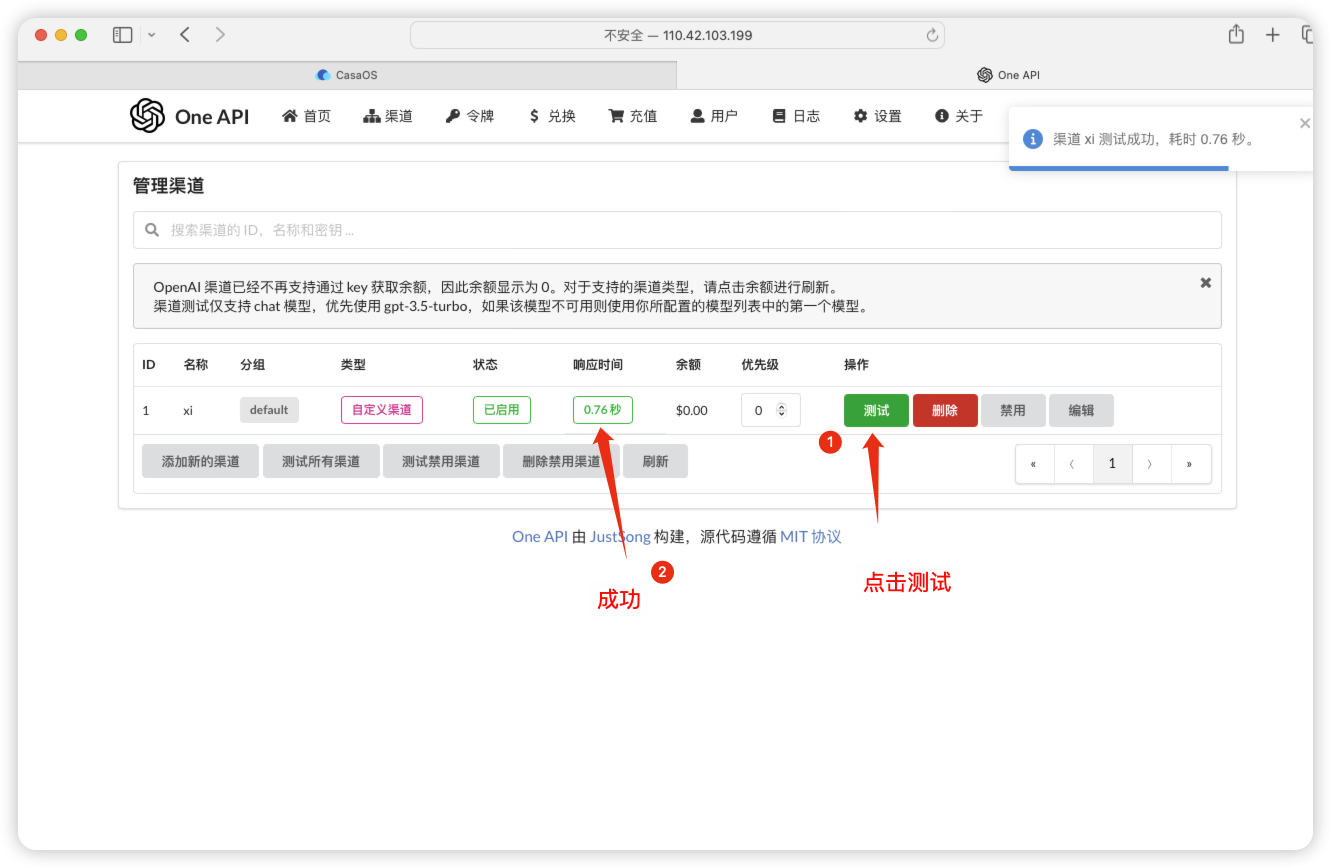
Task: Click the 已启用 status label
Action: (x=502, y=410)
